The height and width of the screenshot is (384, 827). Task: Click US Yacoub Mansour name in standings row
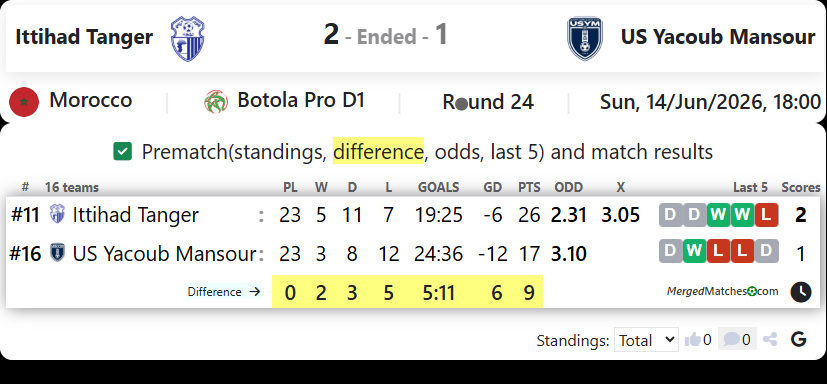[x=165, y=254]
